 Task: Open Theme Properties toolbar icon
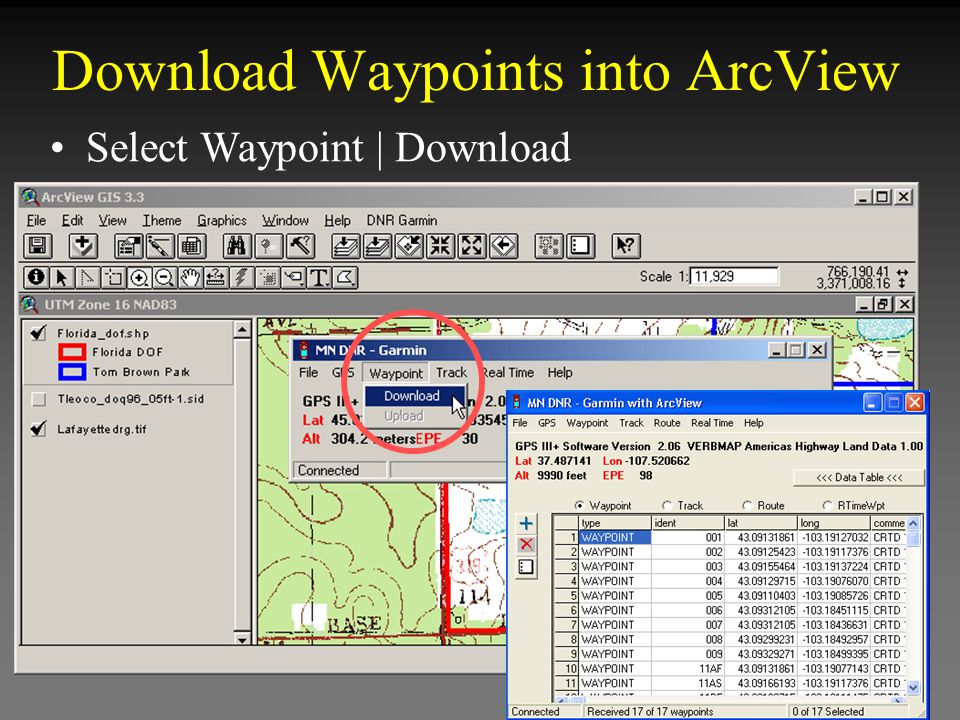[128, 246]
